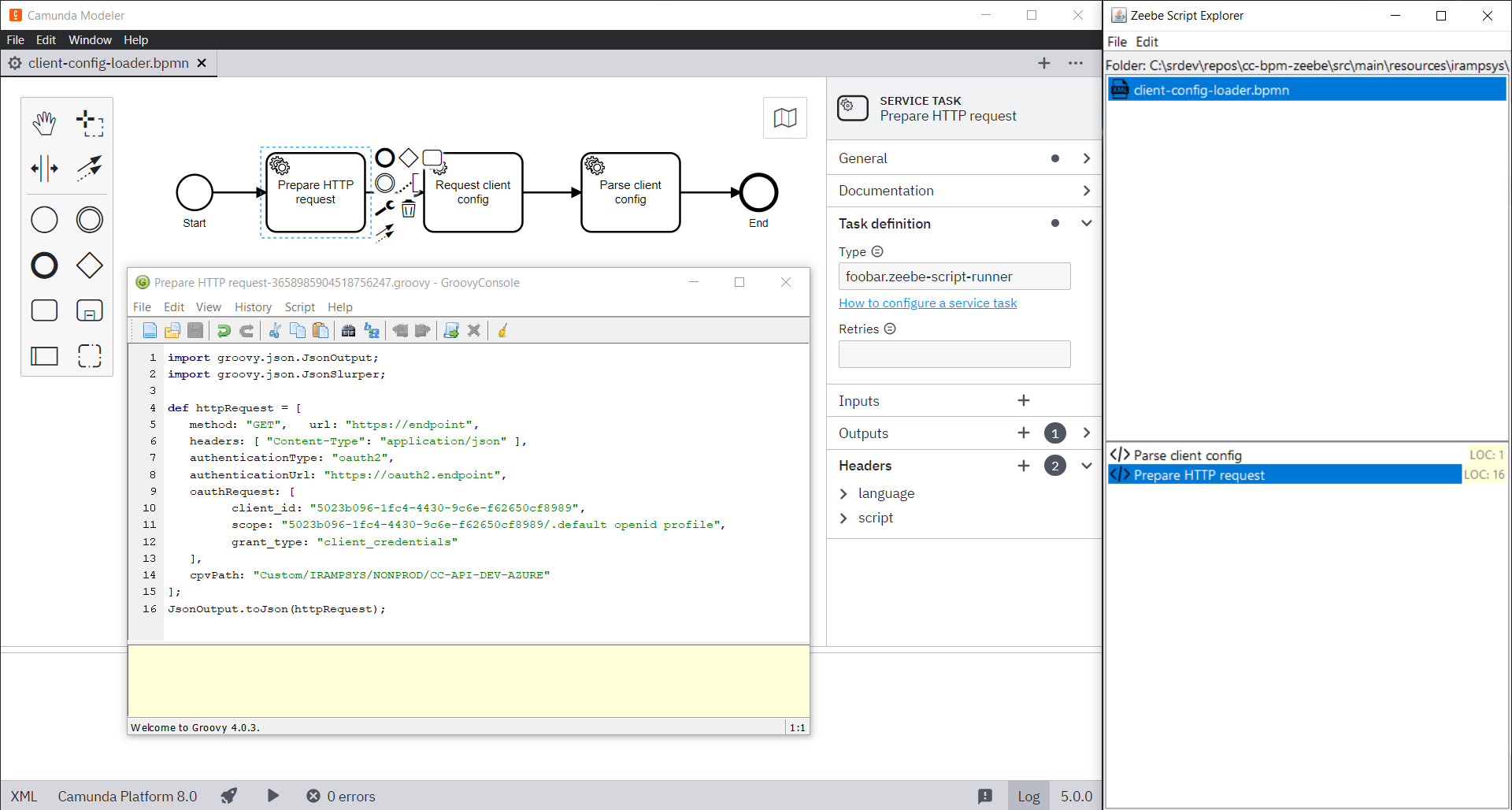Deploy the diagram via the rocket icon
The height and width of the screenshot is (810, 1512).
point(228,796)
